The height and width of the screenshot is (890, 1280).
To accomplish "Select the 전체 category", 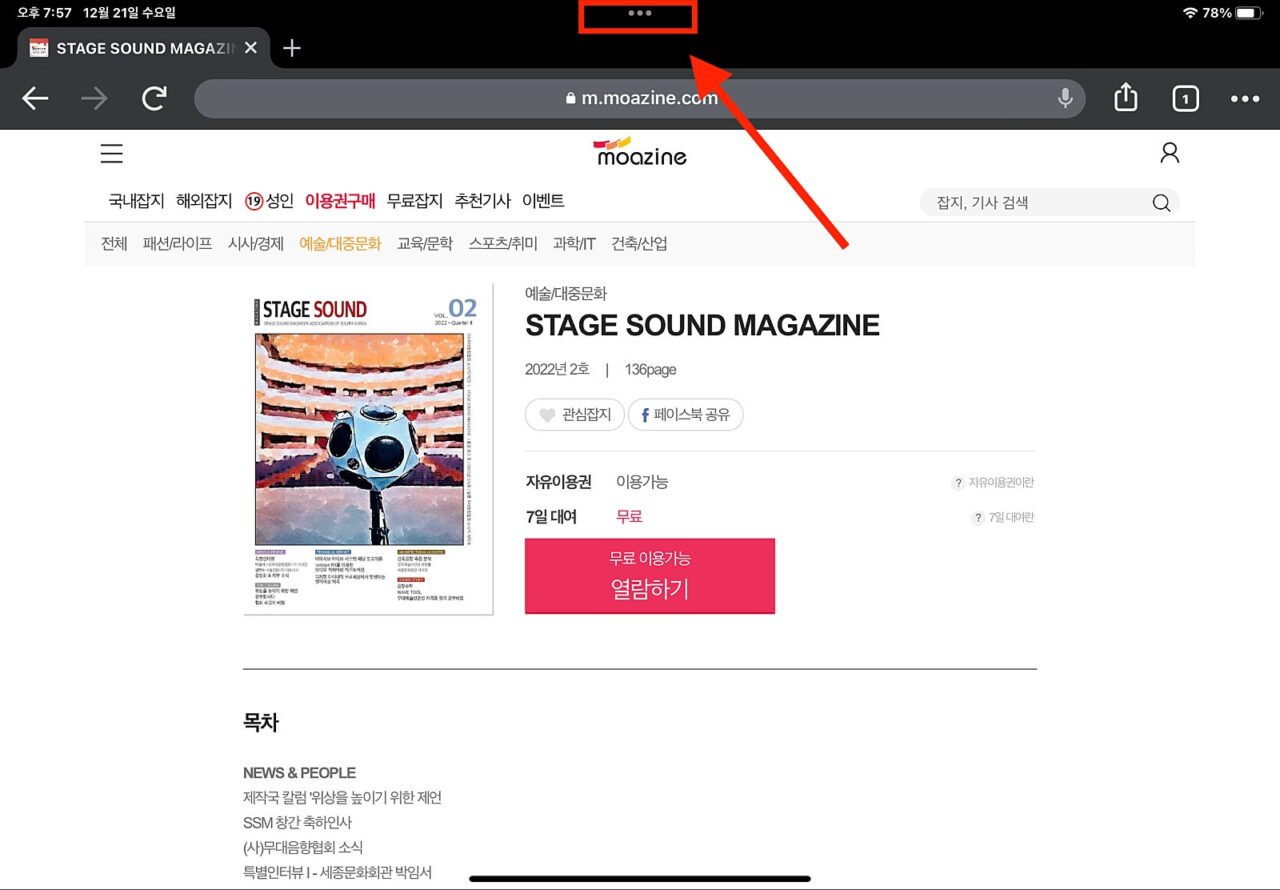I will pos(114,243).
